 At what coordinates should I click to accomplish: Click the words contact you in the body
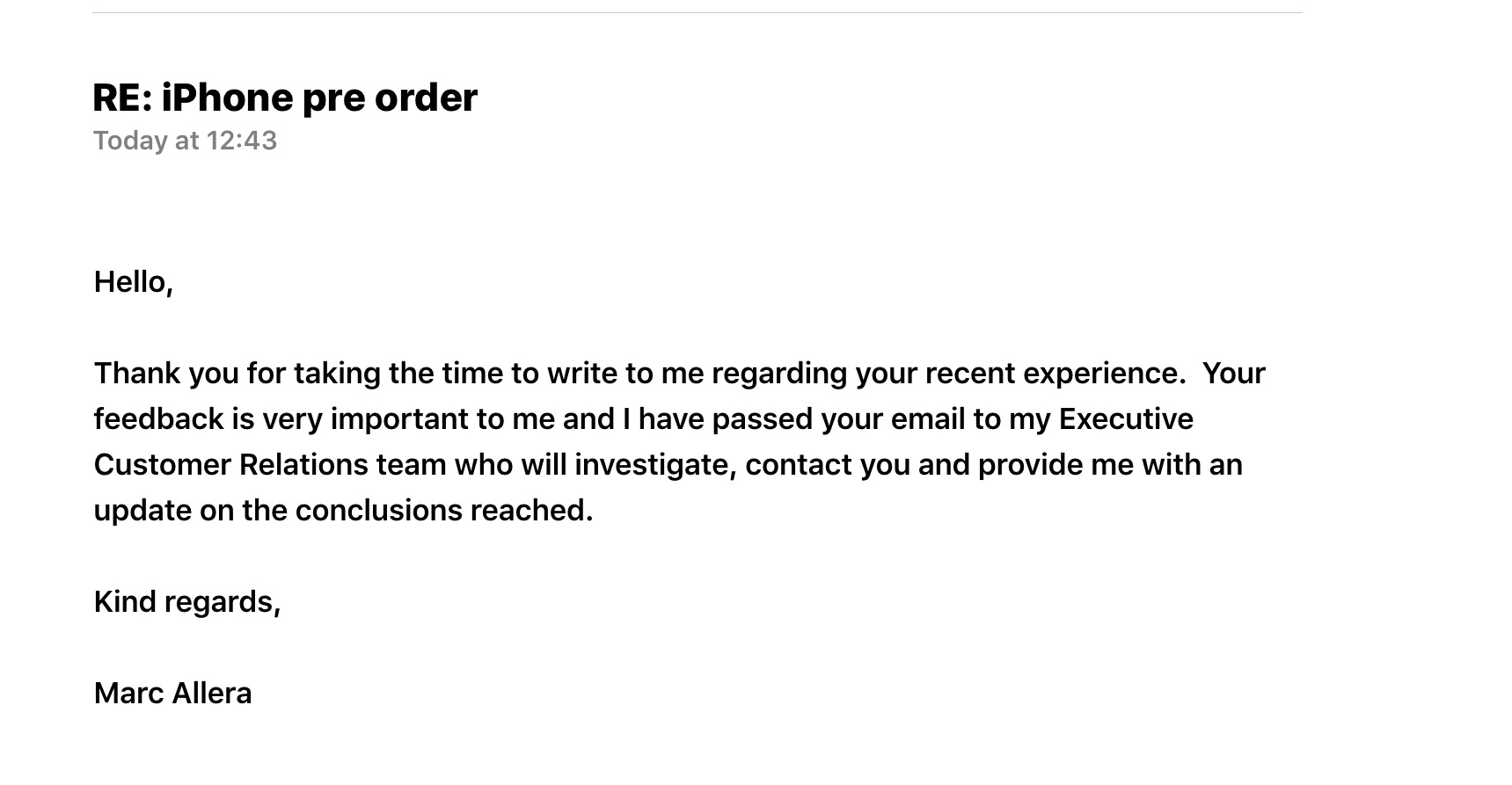(828, 465)
